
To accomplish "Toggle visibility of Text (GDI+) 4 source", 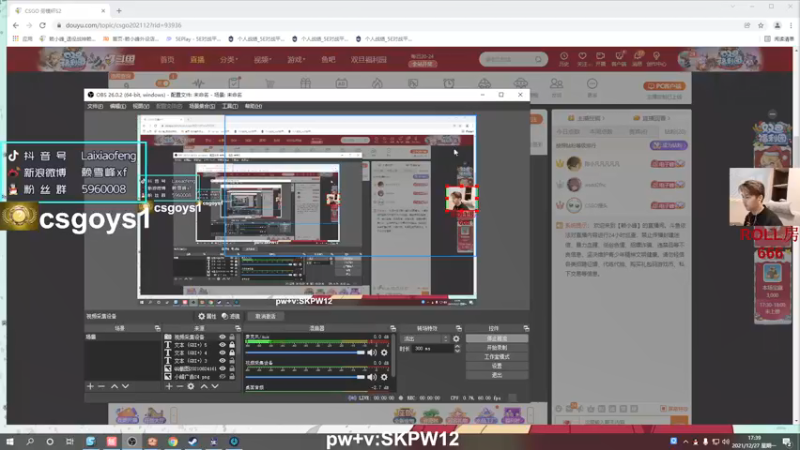I will (x=222, y=353).
